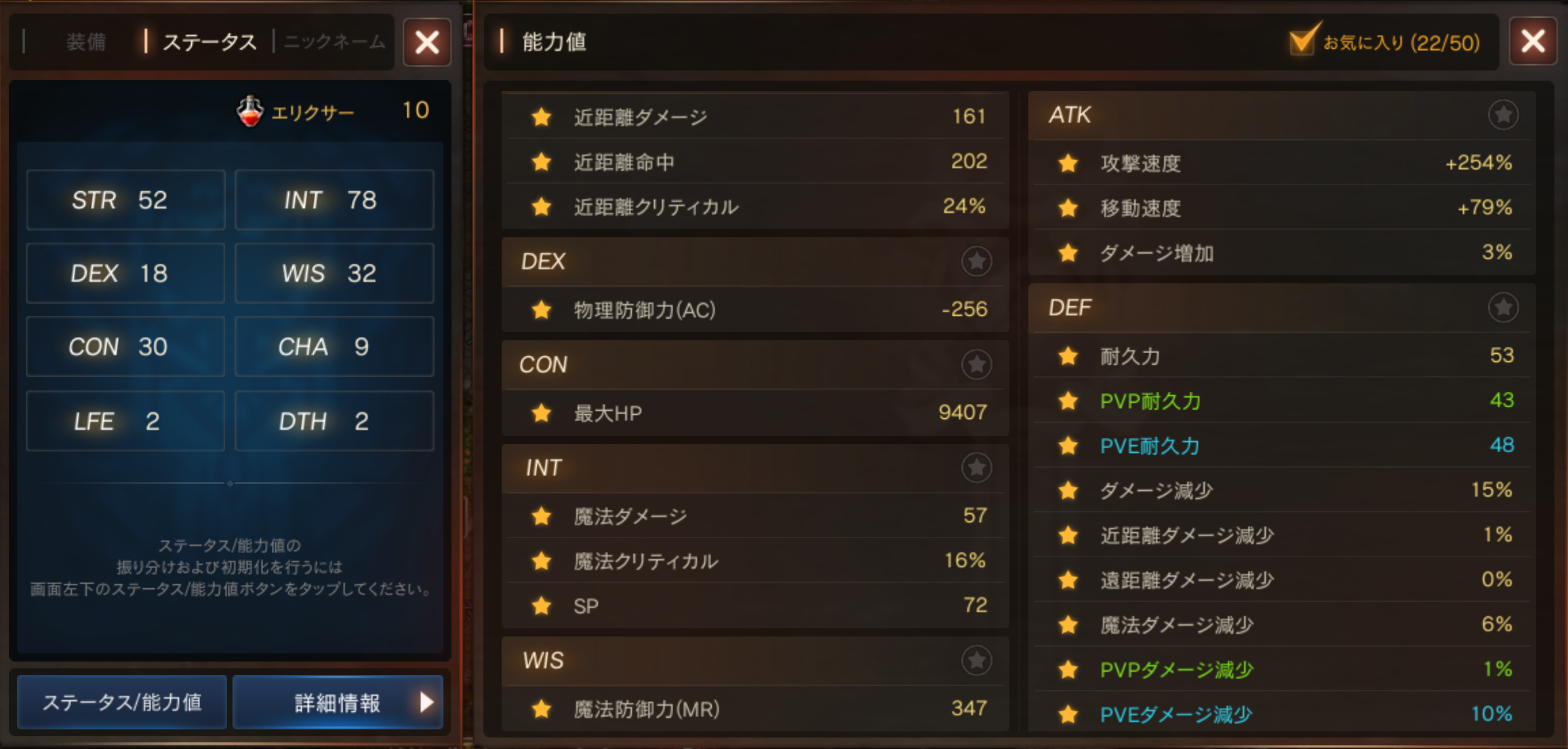
Task: Select the INT 78 stat box
Action: point(334,200)
